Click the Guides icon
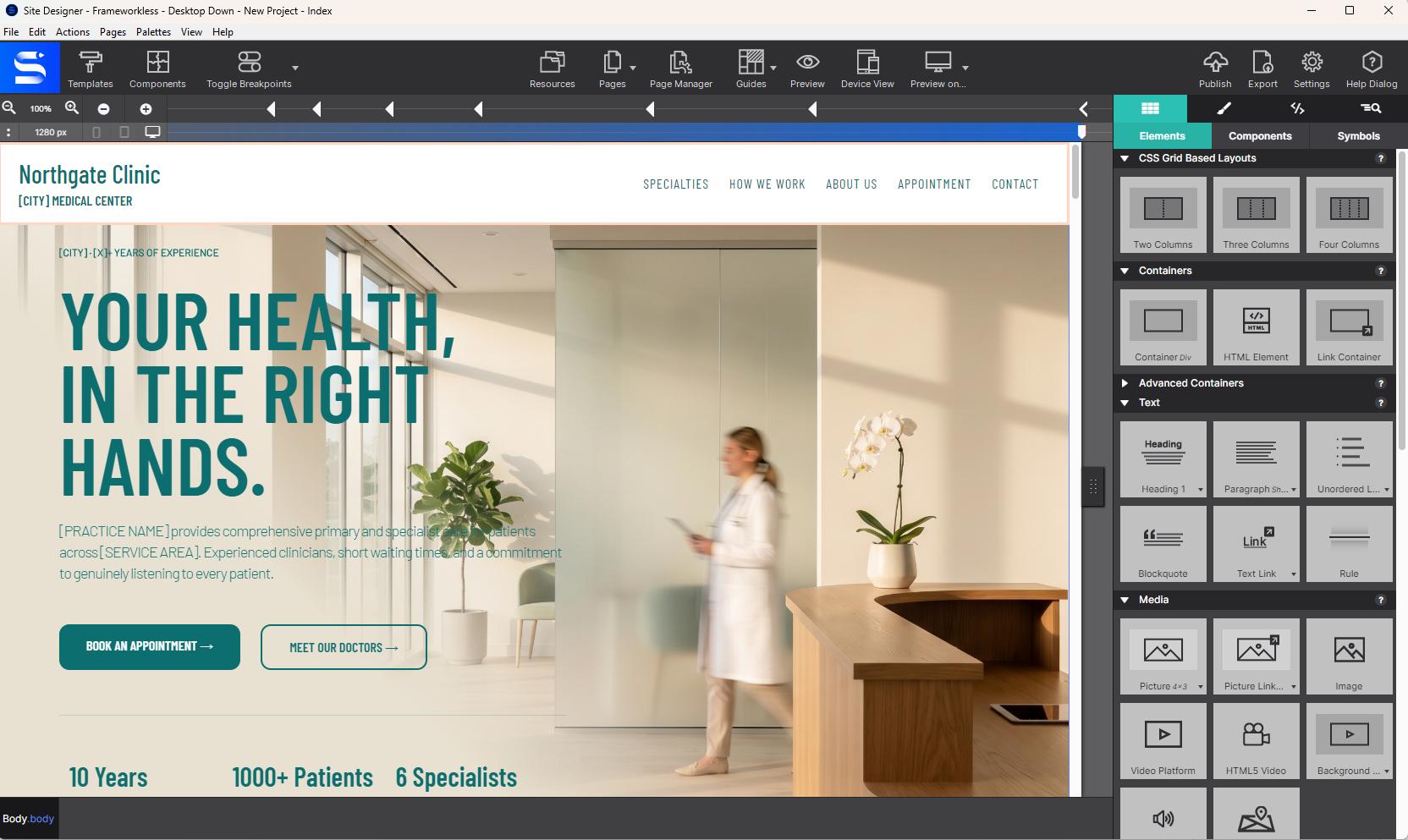 pos(751,62)
